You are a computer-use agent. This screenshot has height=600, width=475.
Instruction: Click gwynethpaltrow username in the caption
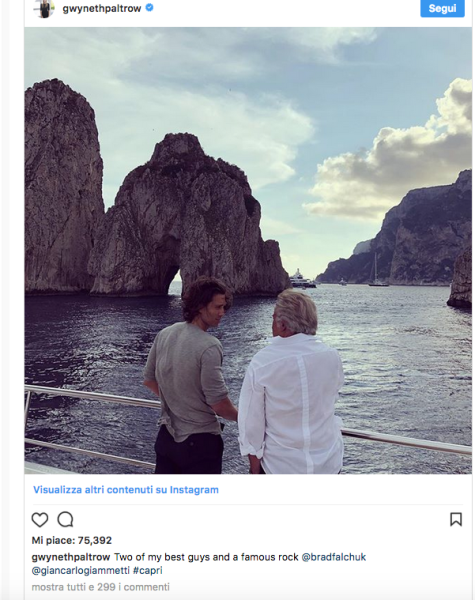[71, 557]
